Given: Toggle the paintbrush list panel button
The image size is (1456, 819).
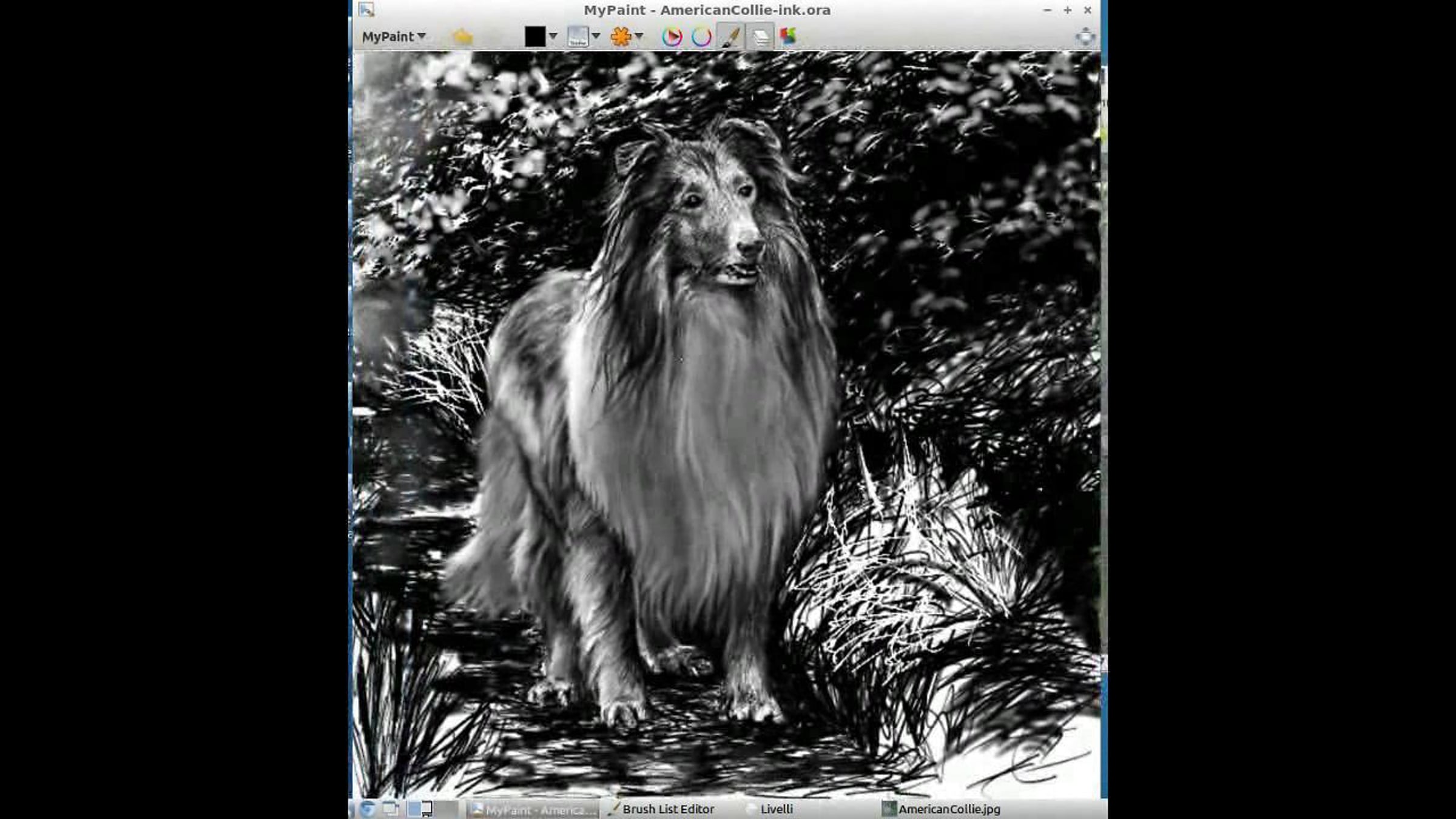Looking at the screenshot, I should 730,37.
